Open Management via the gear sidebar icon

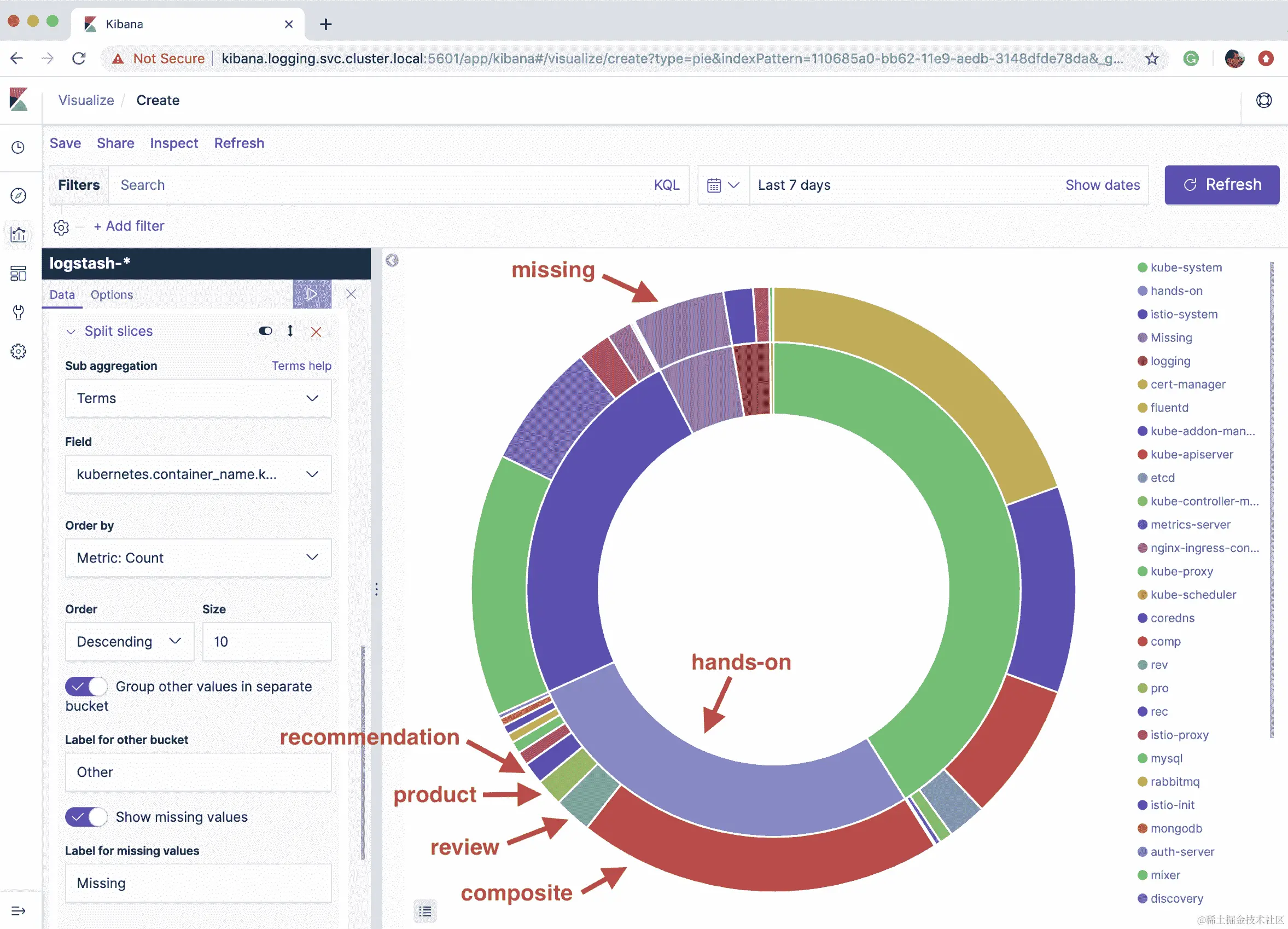coord(18,351)
